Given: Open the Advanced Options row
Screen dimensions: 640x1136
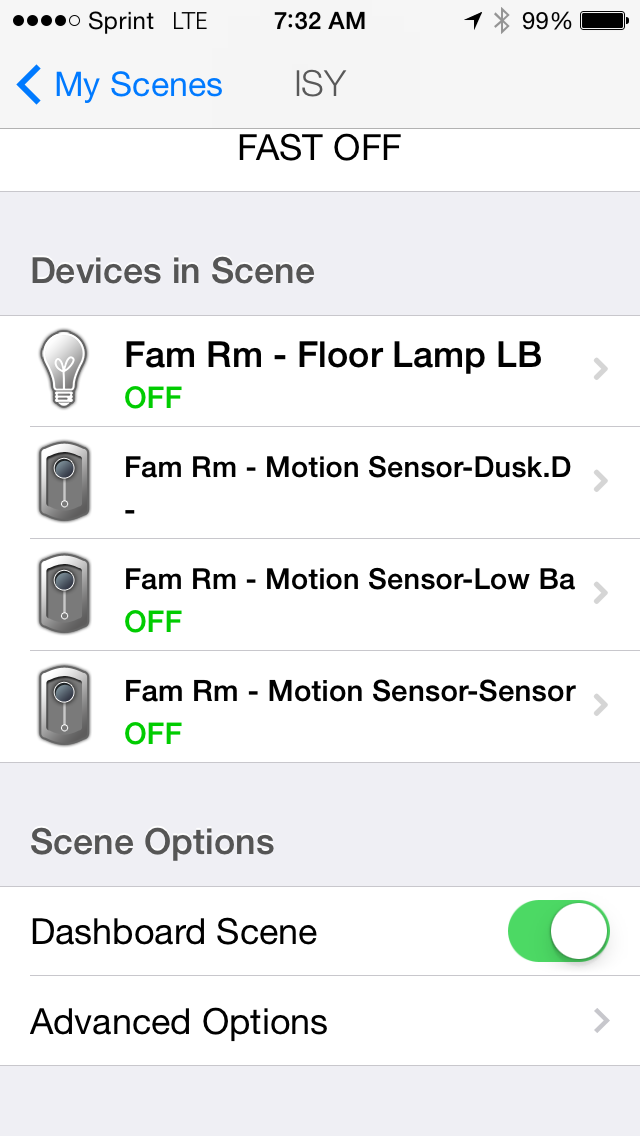Looking at the screenshot, I should click(x=180, y=1021).
